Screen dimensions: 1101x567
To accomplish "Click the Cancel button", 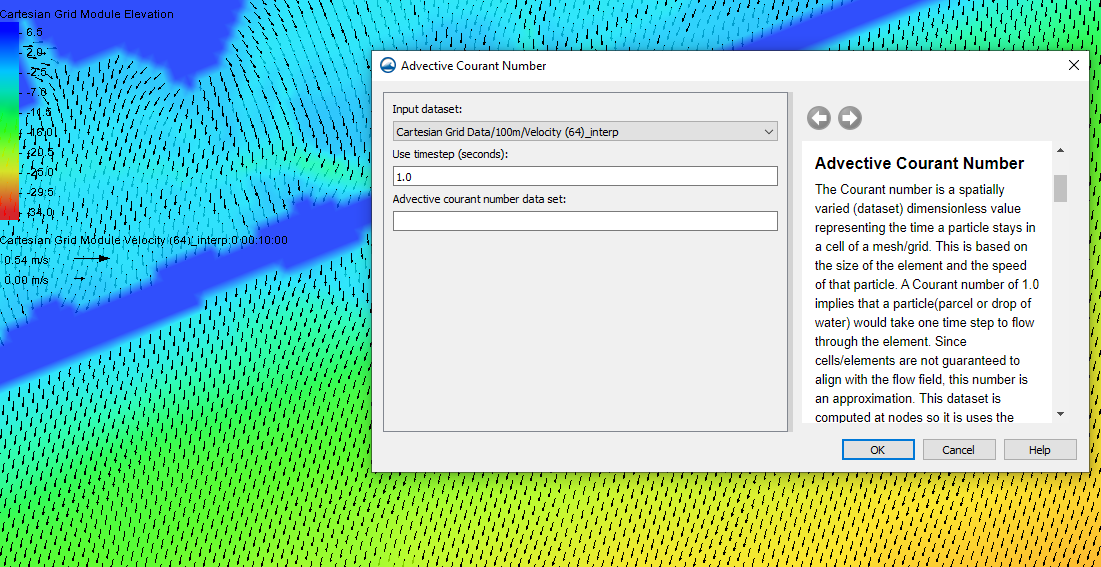I will point(958,450).
